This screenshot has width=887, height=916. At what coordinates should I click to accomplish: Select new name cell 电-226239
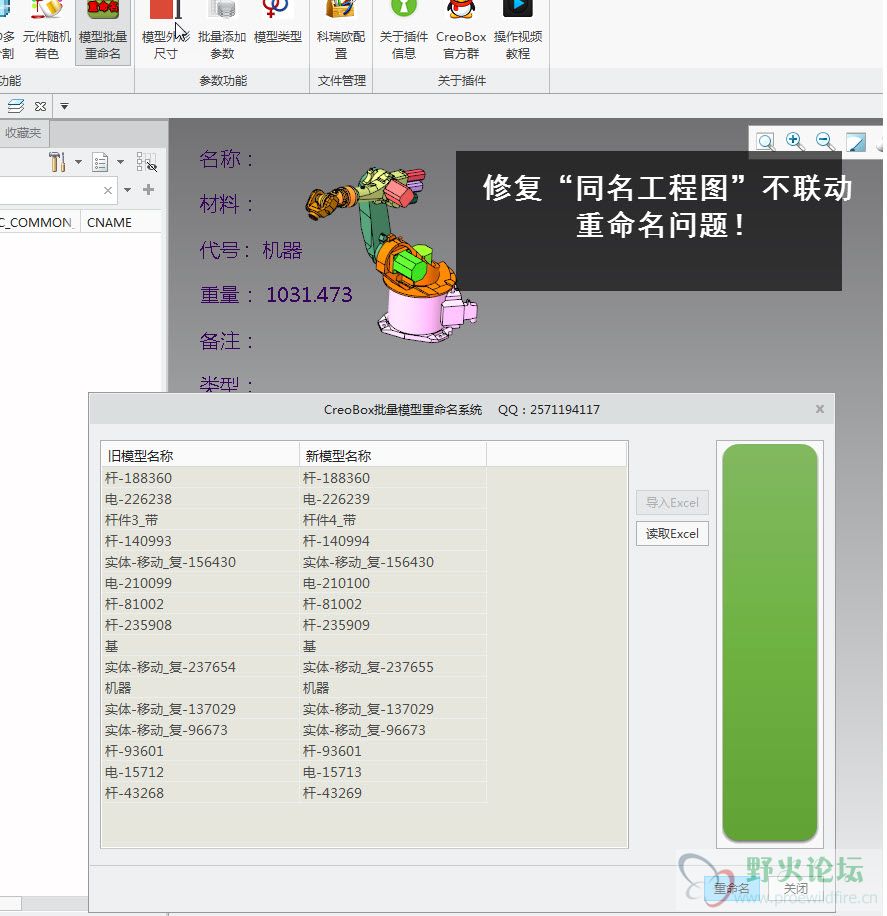(x=393, y=499)
